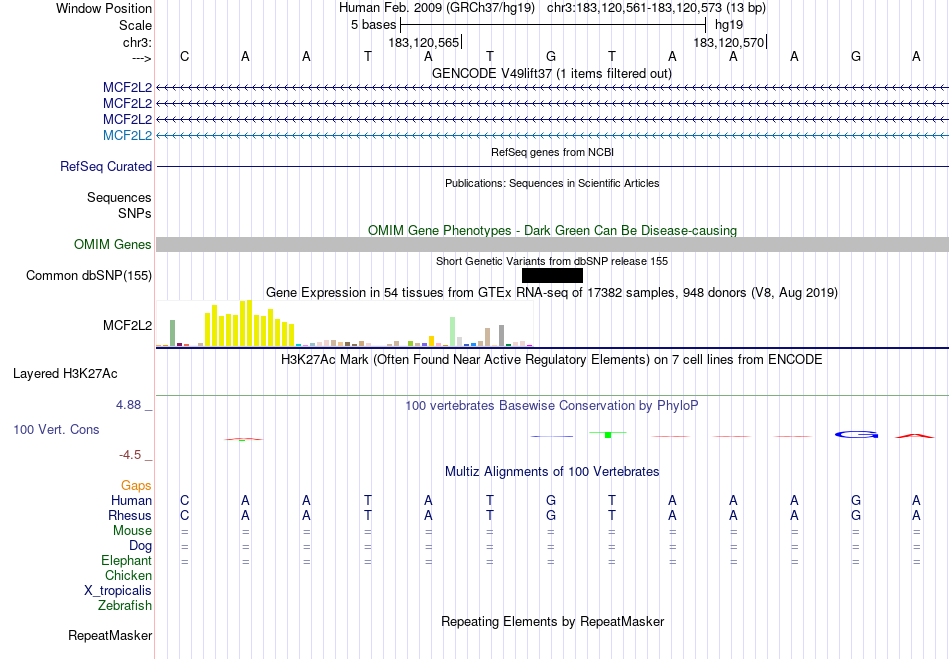Select the X_tropicalis species label
The width and height of the screenshot is (950, 659).
pos(118,591)
